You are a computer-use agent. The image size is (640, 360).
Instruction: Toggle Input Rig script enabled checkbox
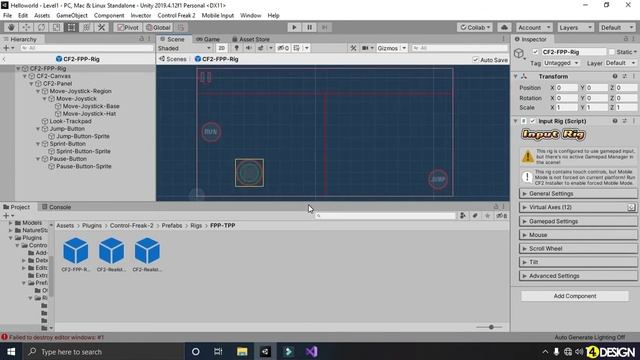pos(532,121)
